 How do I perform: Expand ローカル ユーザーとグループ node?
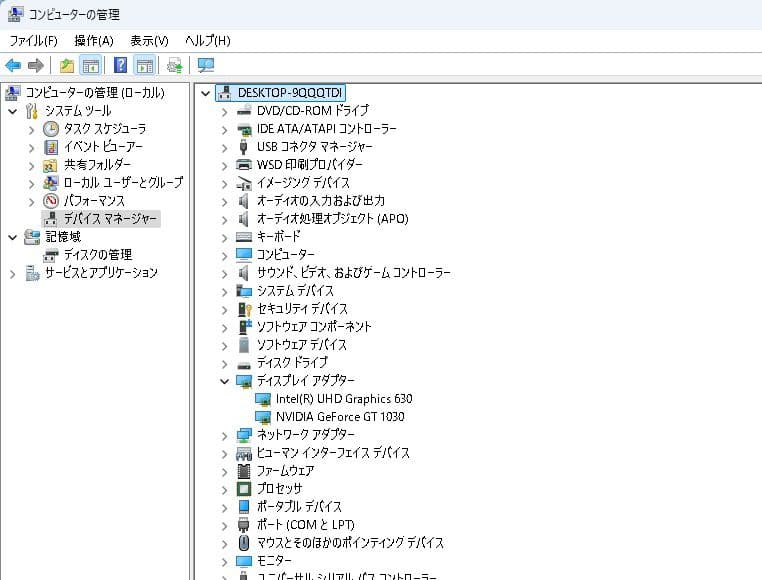(x=32, y=184)
